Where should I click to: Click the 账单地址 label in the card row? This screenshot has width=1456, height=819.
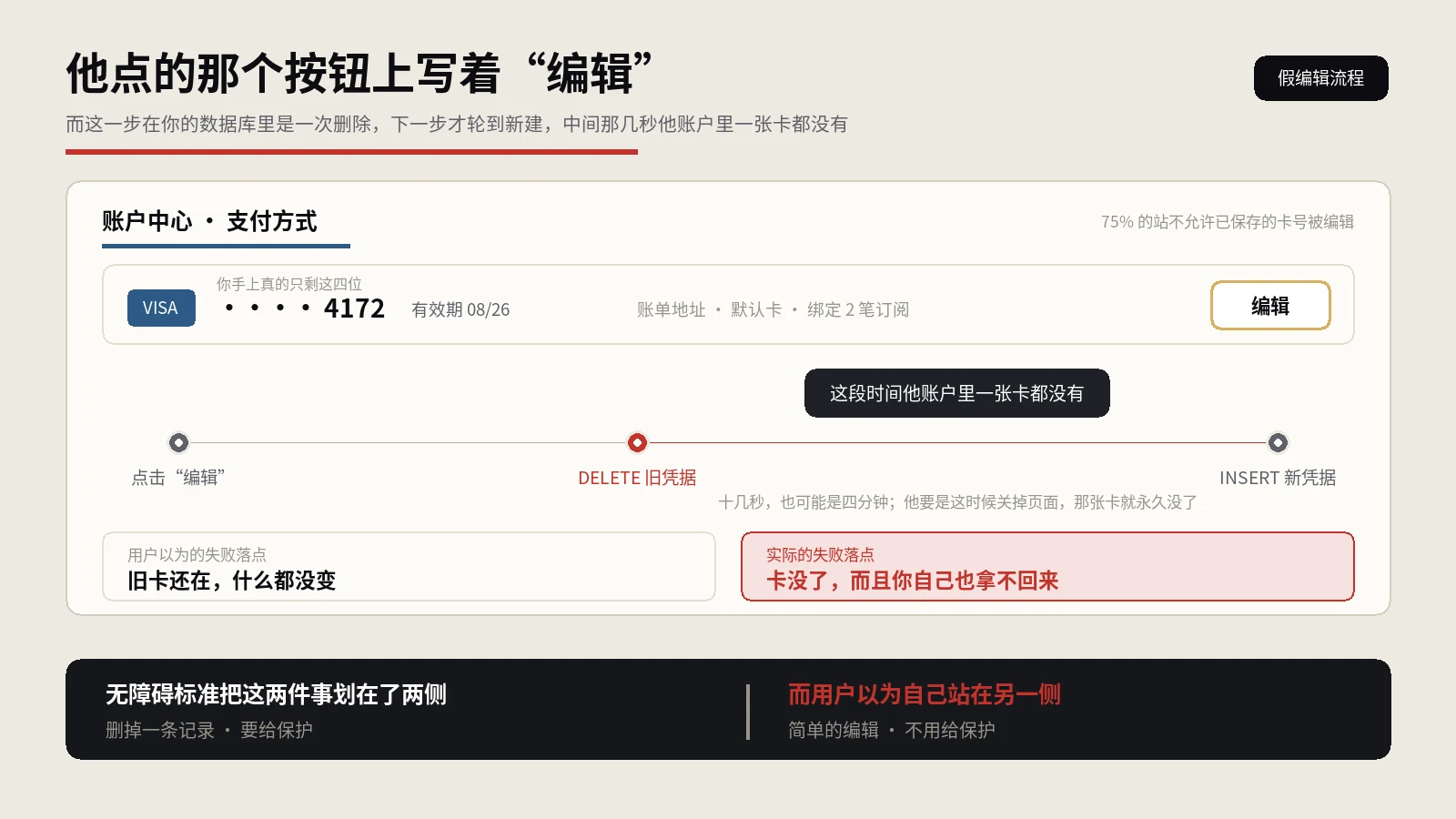[x=671, y=309]
